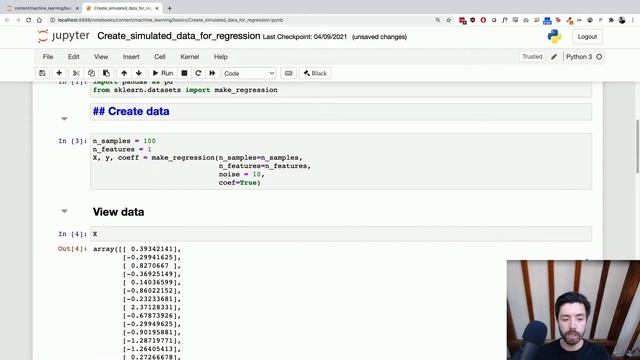
Task: Insert a cell below with plus icon
Action: (x=59, y=73)
